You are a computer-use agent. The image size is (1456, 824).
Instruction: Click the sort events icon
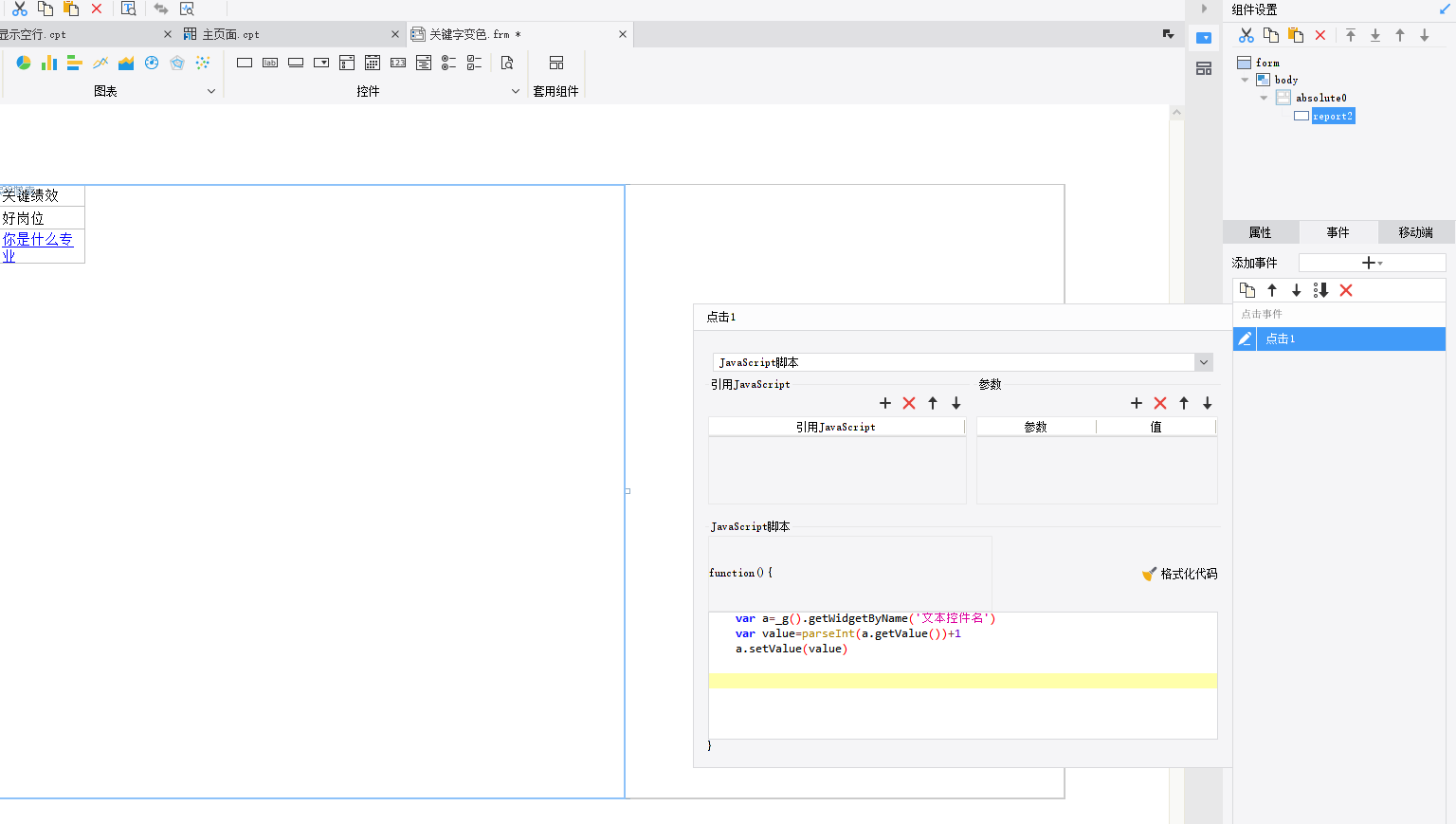click(x=1320, y=290)
